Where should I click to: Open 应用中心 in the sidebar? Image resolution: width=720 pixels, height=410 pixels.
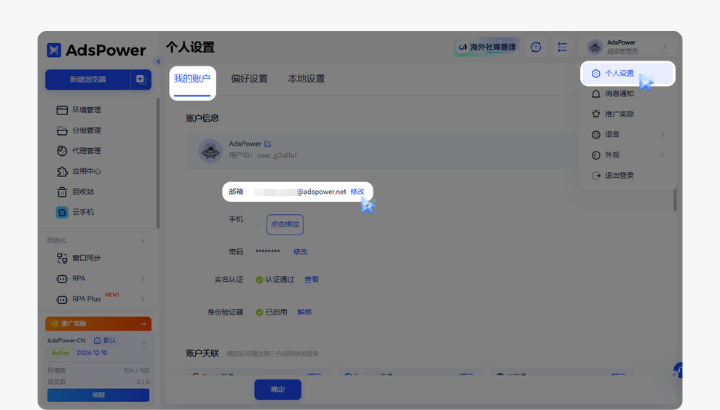tap(86, 171)
